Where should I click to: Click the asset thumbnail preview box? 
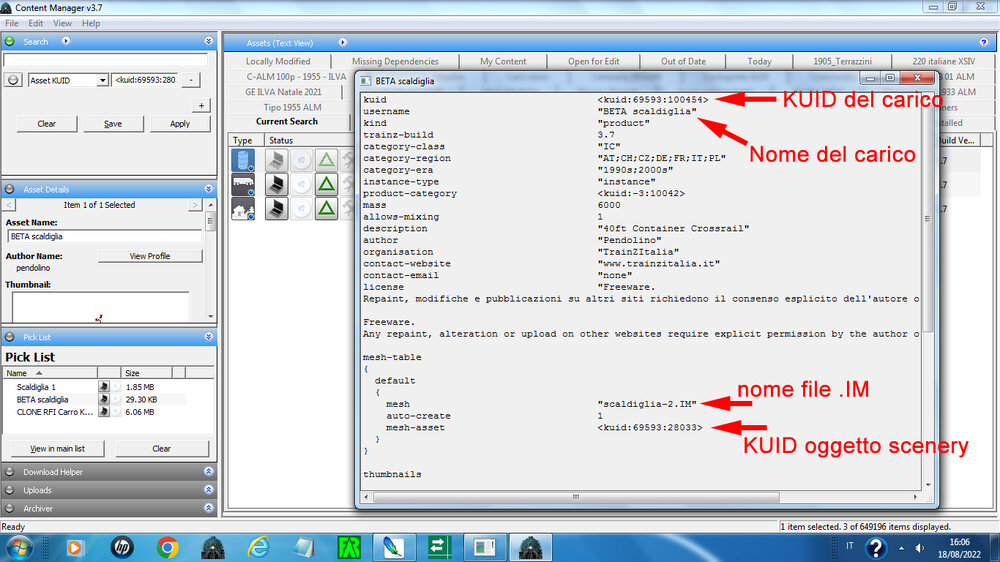100,307
